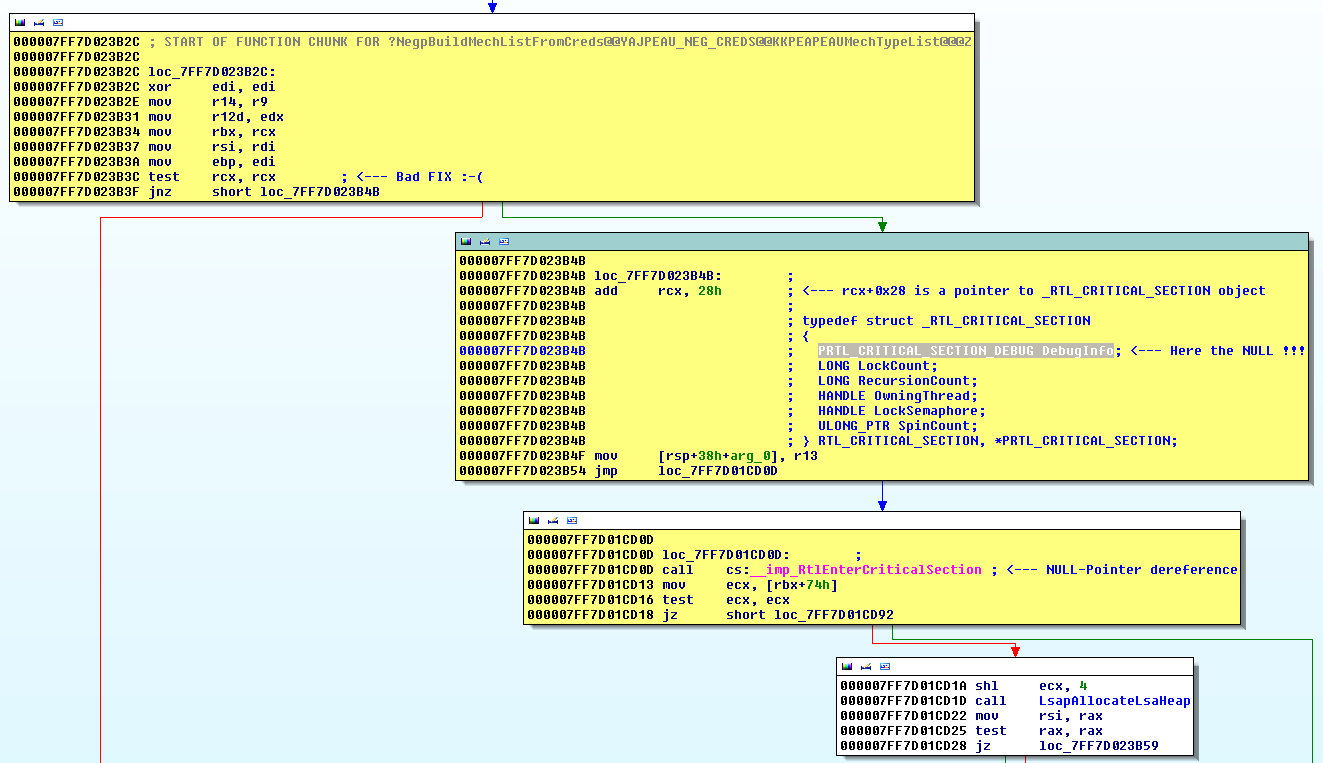Select 'mov ecx, [rbx+74h]' instruction

tap(750, 585)
